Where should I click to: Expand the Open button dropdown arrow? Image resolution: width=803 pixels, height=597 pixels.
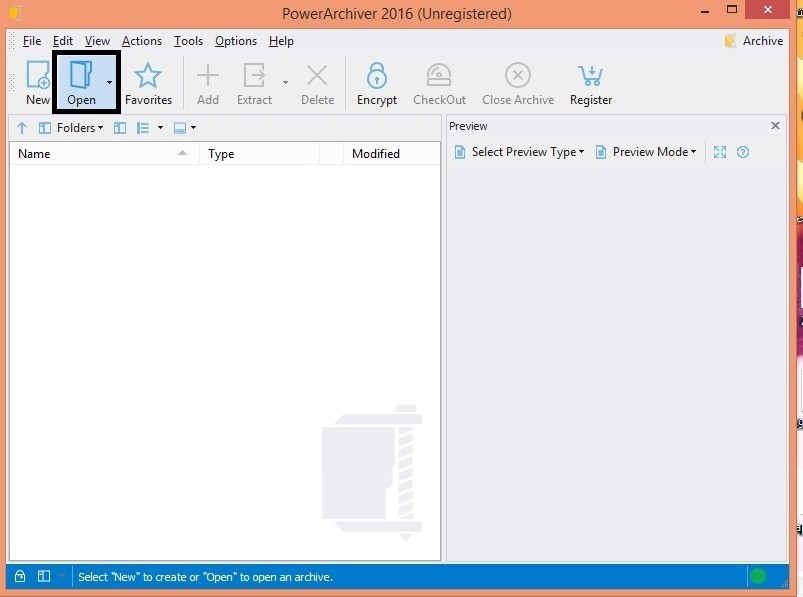(x=110, y=82)
